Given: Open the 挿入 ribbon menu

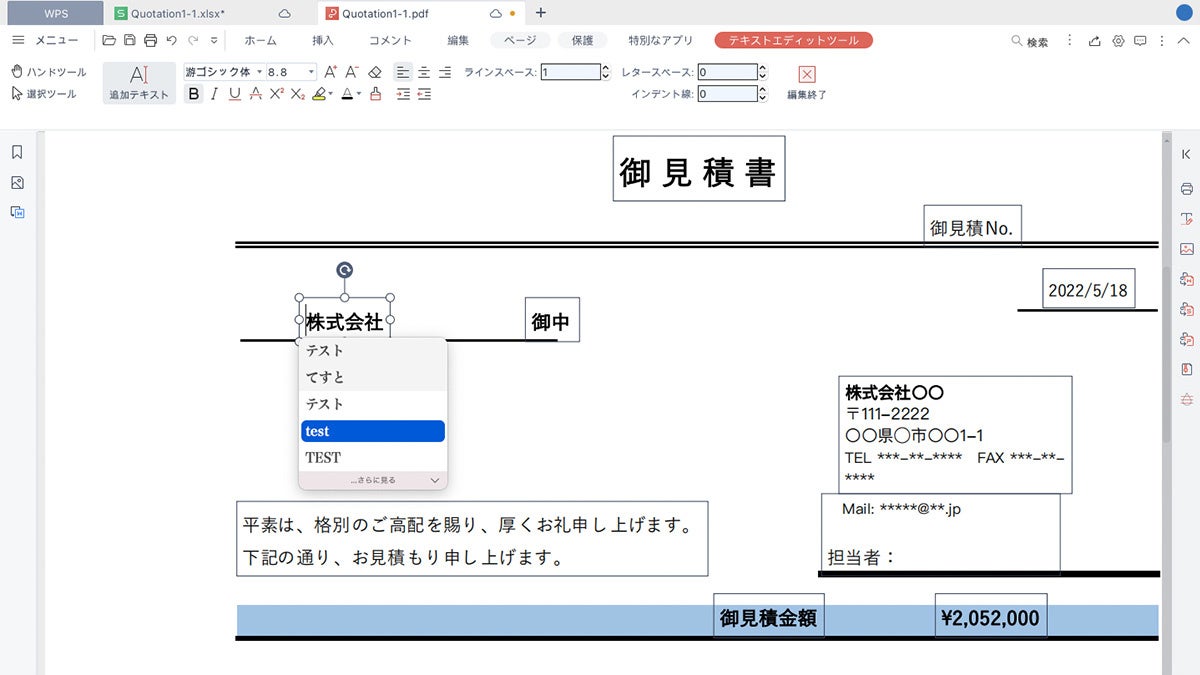Looking at the screenshot, I should 325,40.
